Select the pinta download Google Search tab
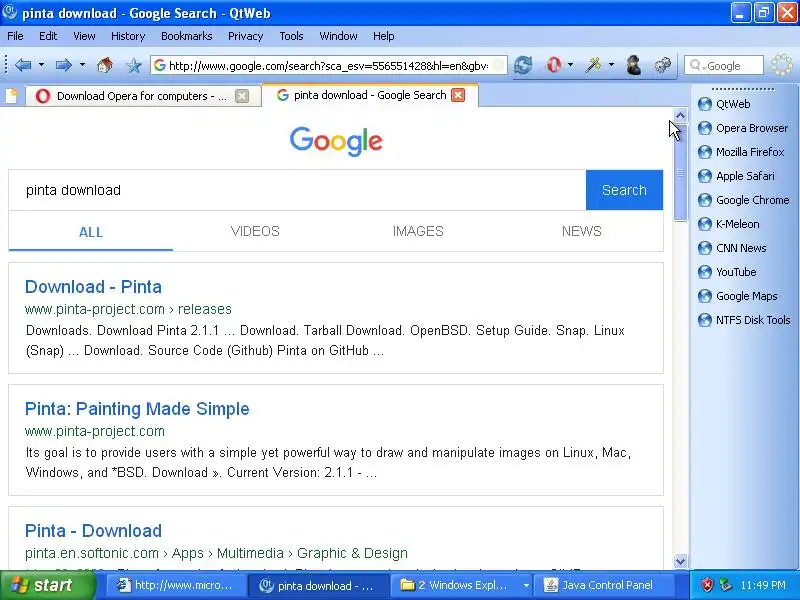Viewport: 800px width, 600px height. (370, 95)
